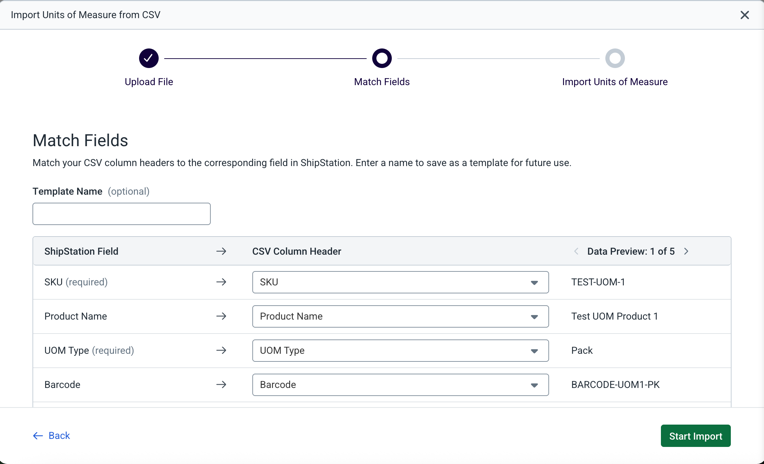Close the Import Units of Measure dialog

click(x=745, y=15)
